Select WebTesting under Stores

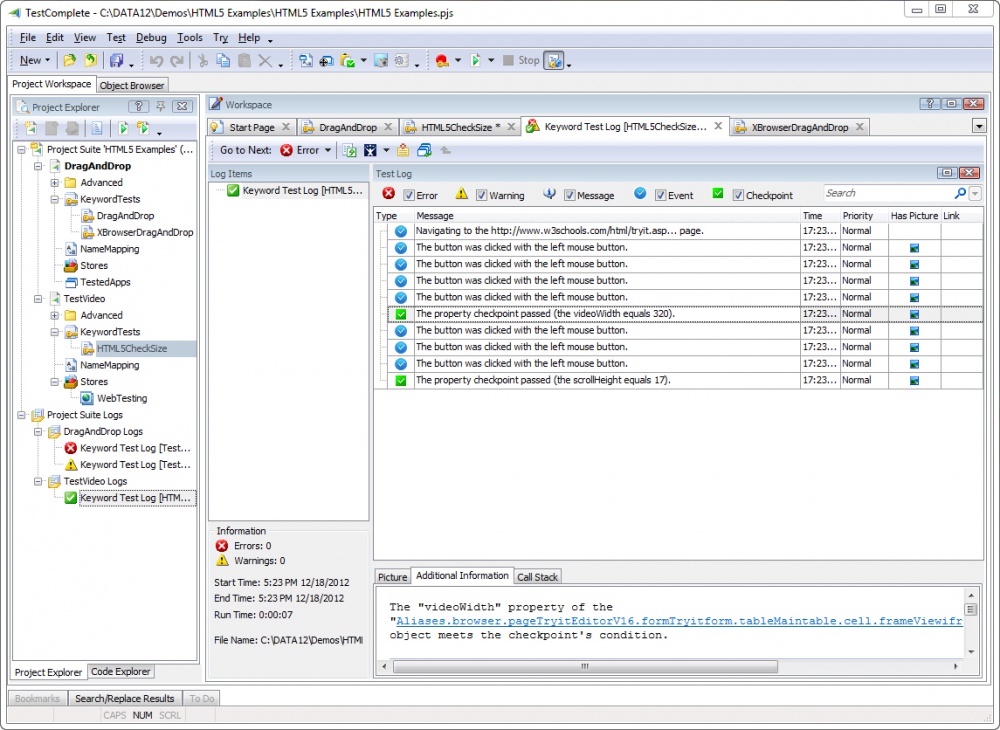pyautogui.click(x=121, y=398)
